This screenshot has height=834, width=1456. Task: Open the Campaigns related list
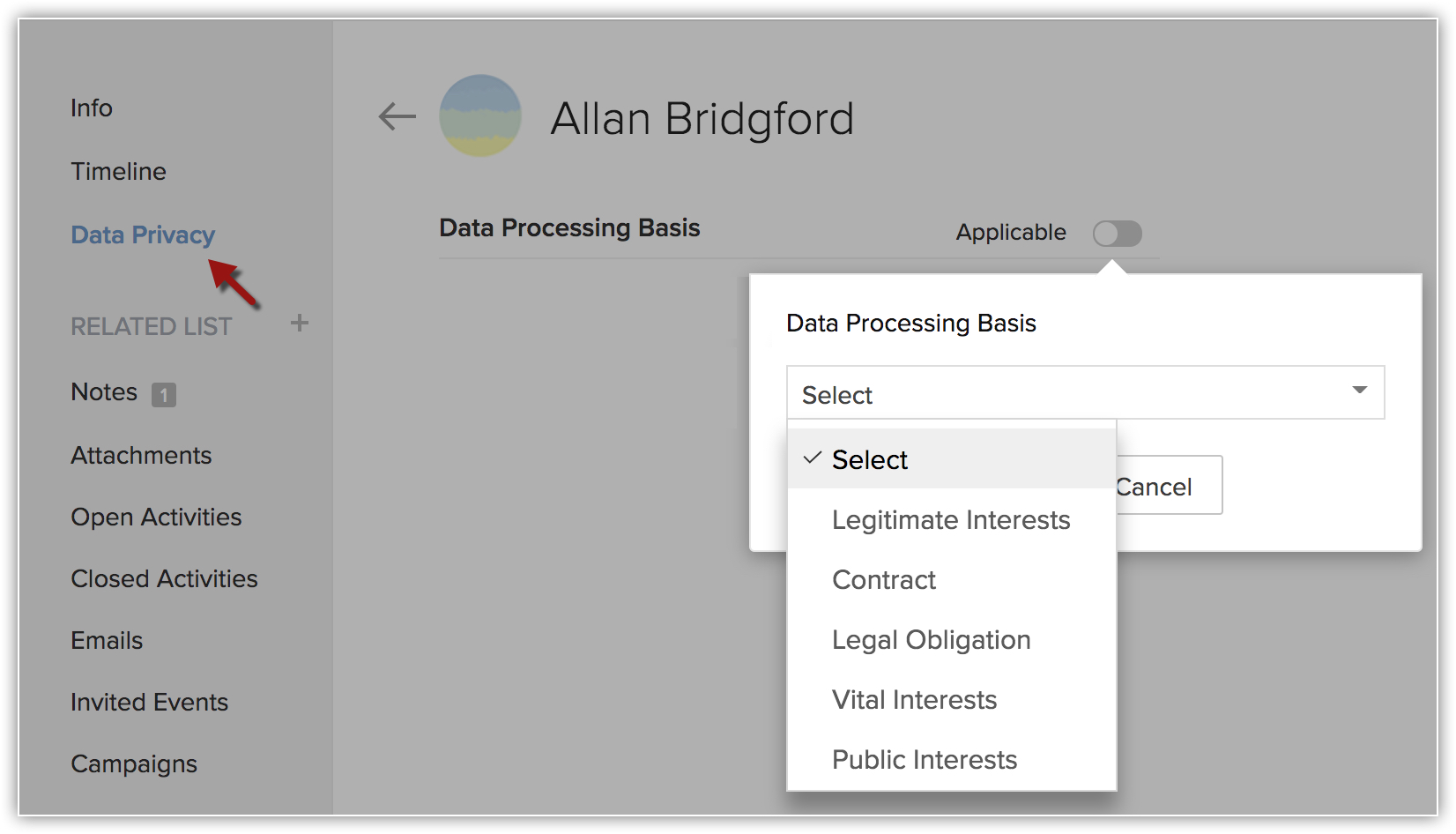[x=134, y=764]
